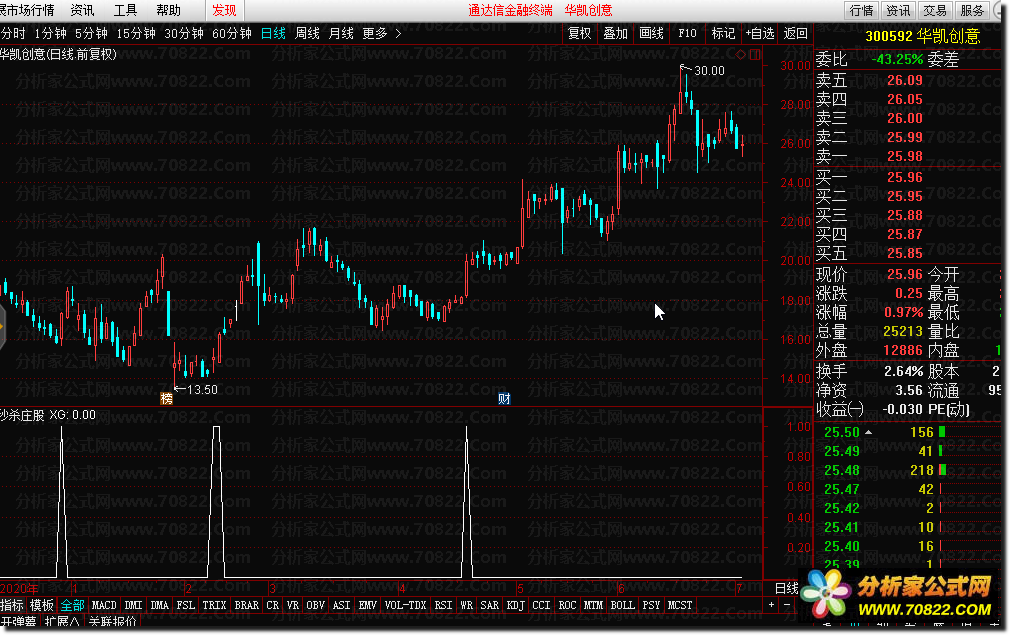Select the 分时 chart period

(13, 34)
